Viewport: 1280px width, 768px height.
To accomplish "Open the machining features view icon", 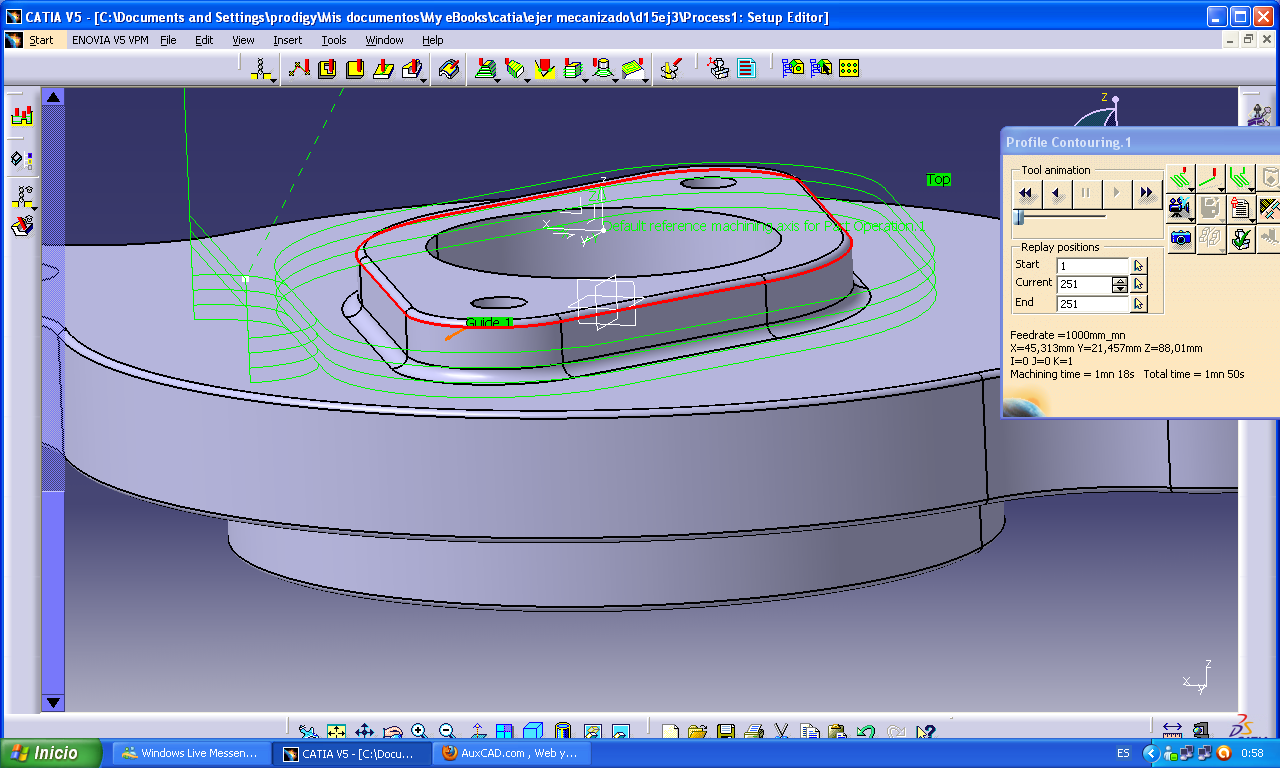I will tap(718, 68).
